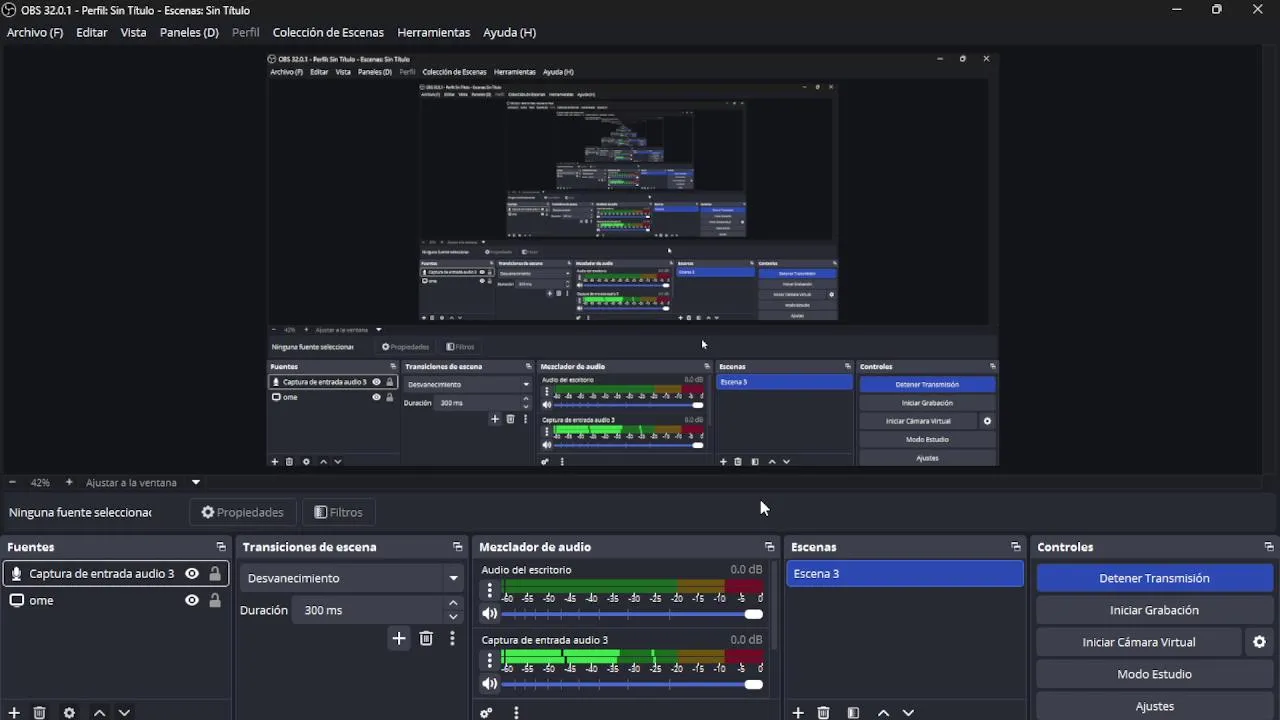Open advanced audio properties via the gears icon
The image size is (1280, 720).
486,713
